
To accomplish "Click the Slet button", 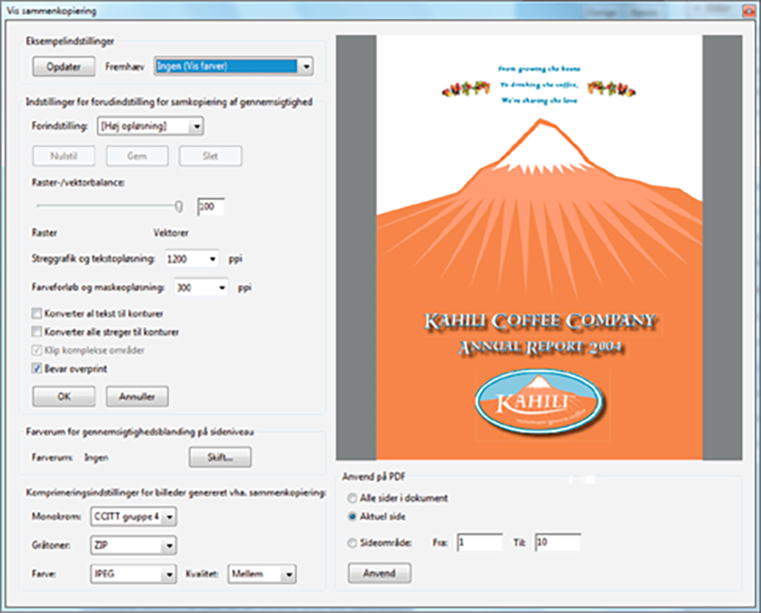I will (x=210, y=156).
